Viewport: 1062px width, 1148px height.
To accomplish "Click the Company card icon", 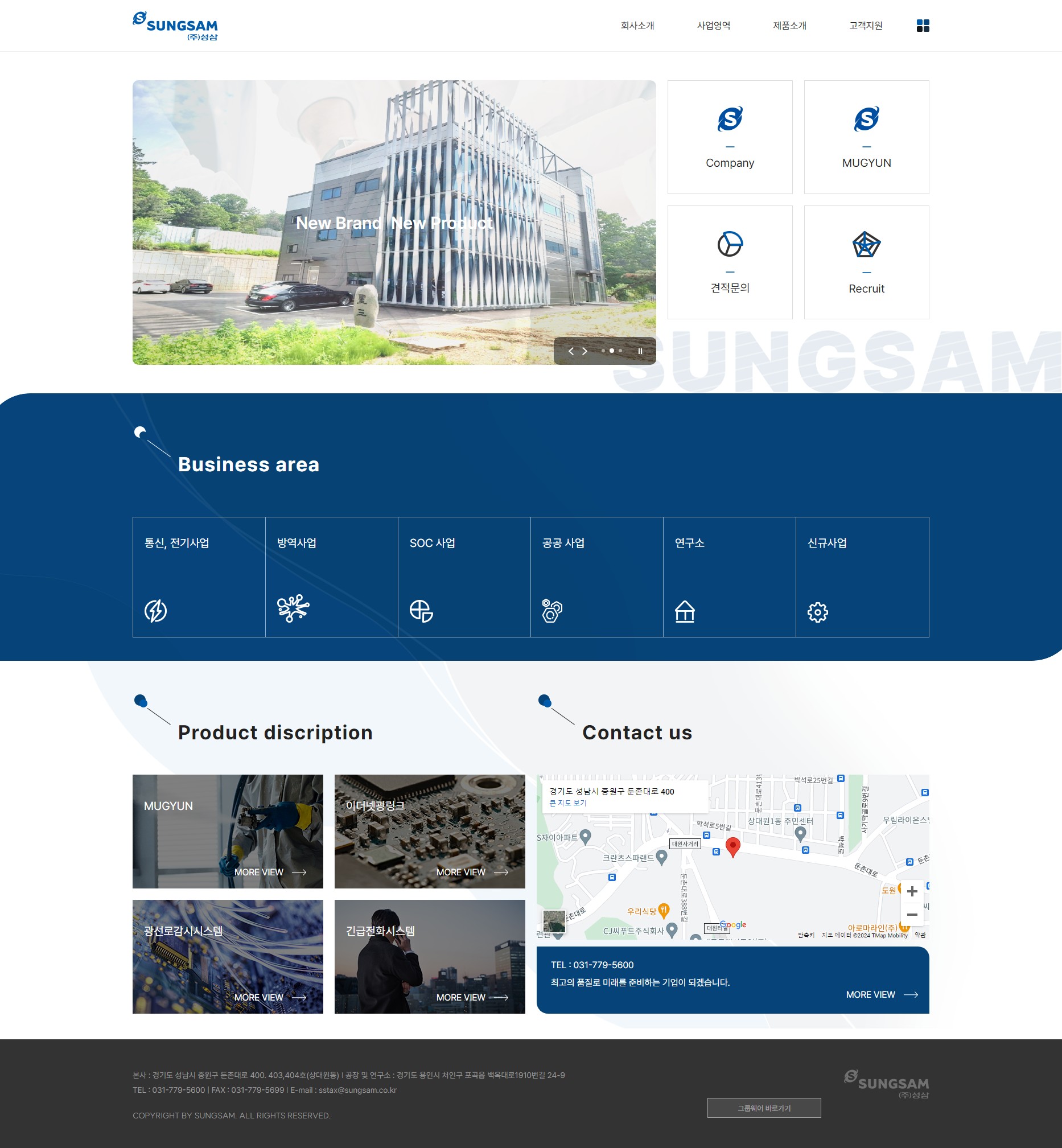I will [x=730, y=119].
